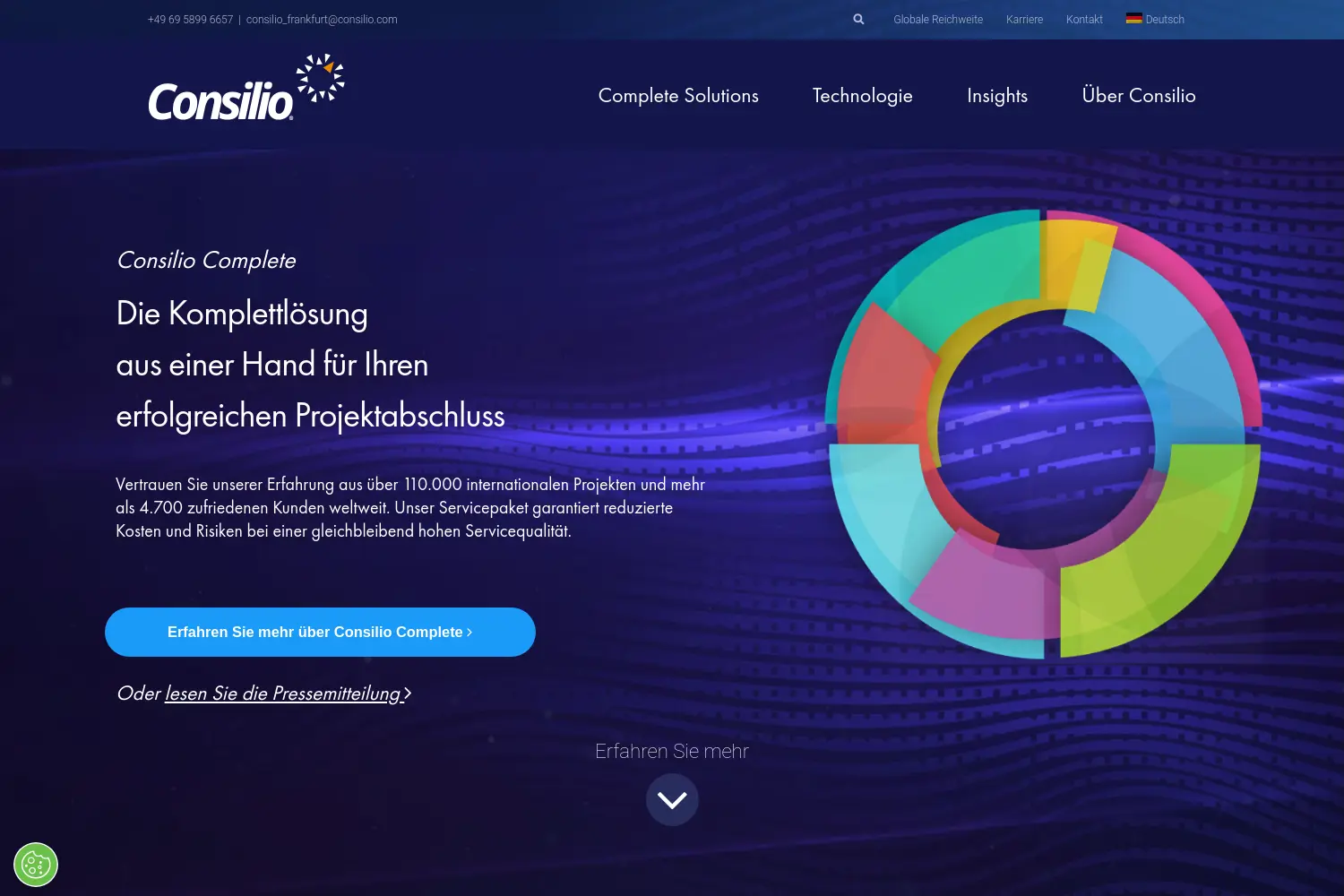1344x896 pixels.
Task: Click the colorful donut chart graphic
Action: tap(1044, 434)
